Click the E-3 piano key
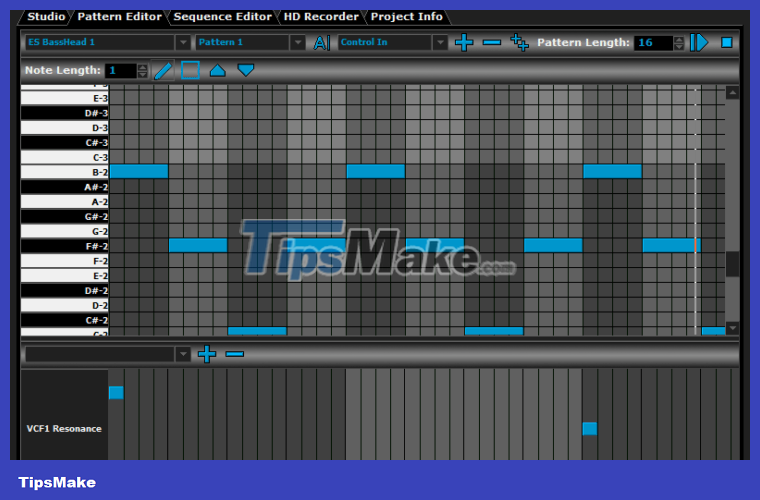The height and width of the screenshot is (500, 760). click(x=64, y=98)
